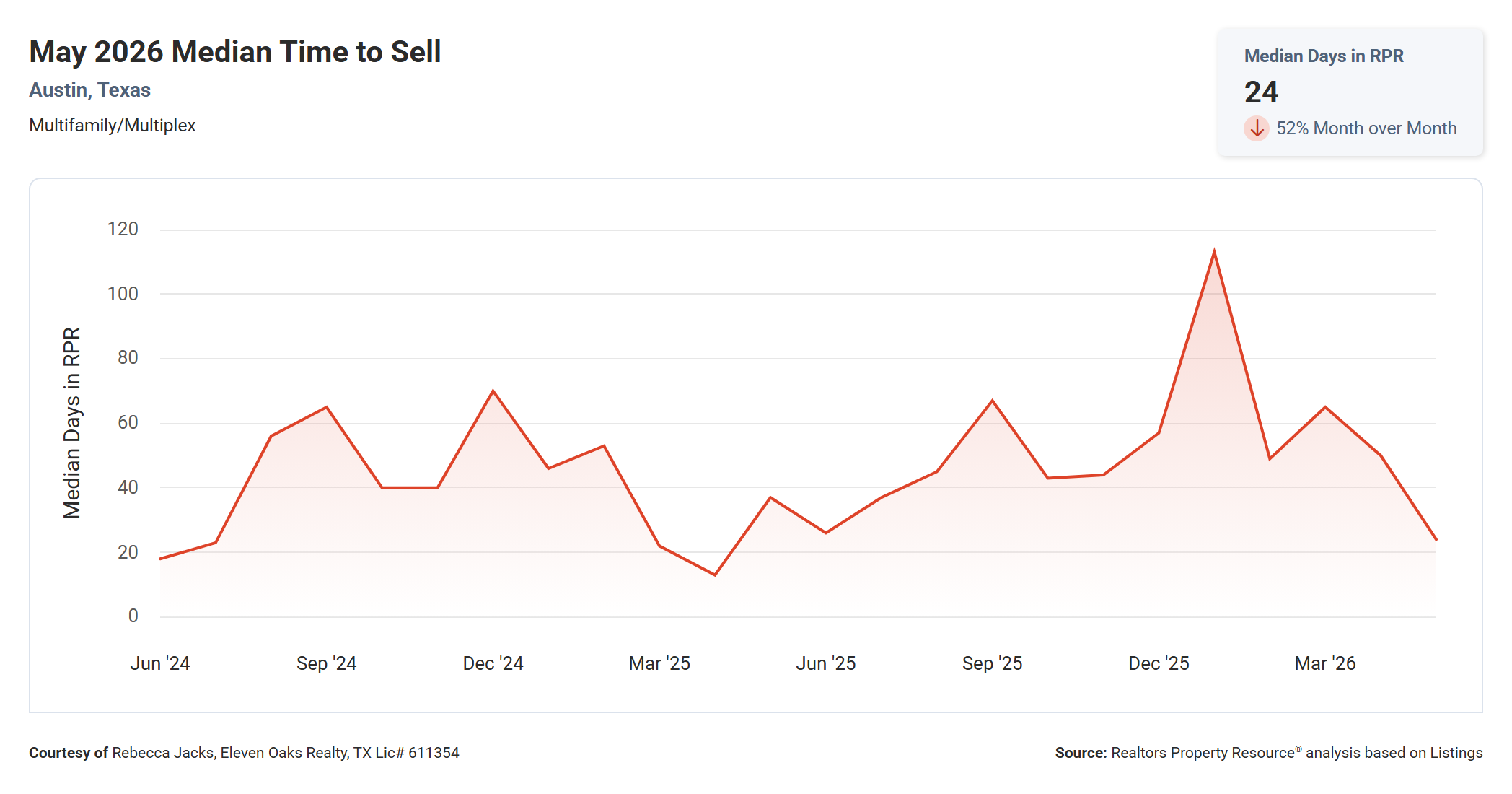Click the x-axis label Dec '24
The height and width of the screenshot is (794, 1512).
(493, 663)
